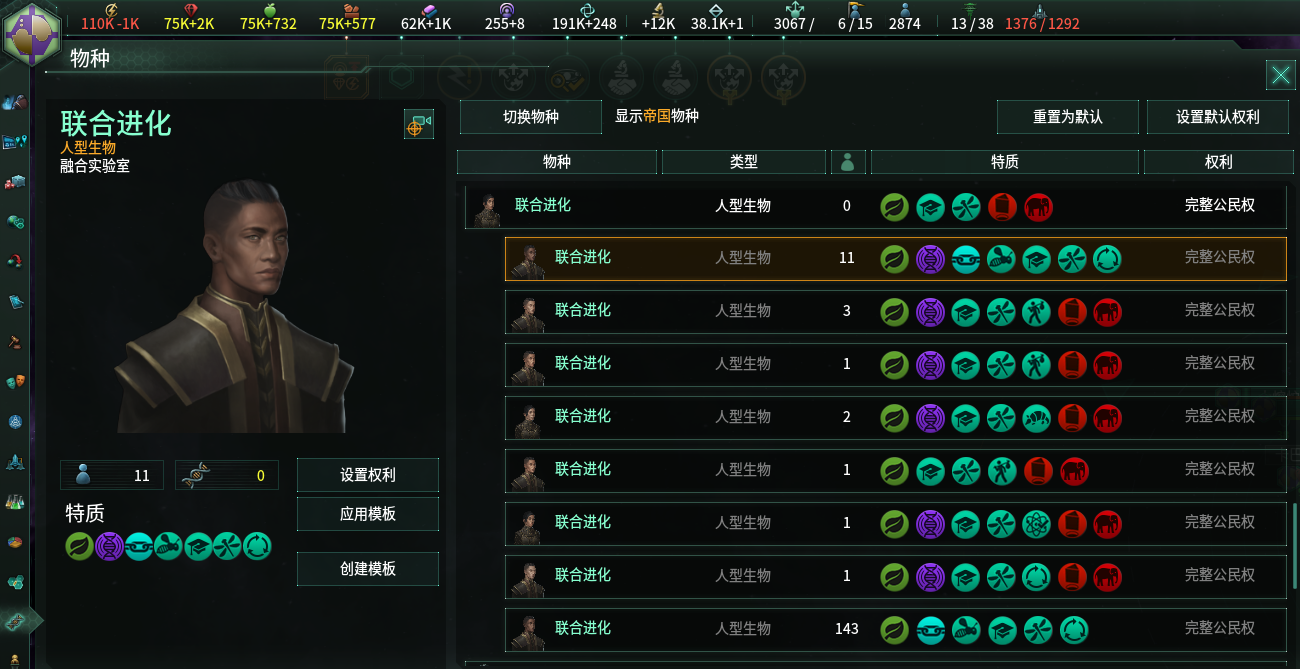The width and height of the screenshot is (1300, 669).
Task: Open the technology flasks sidebar icon
Action: pos(14,501)
